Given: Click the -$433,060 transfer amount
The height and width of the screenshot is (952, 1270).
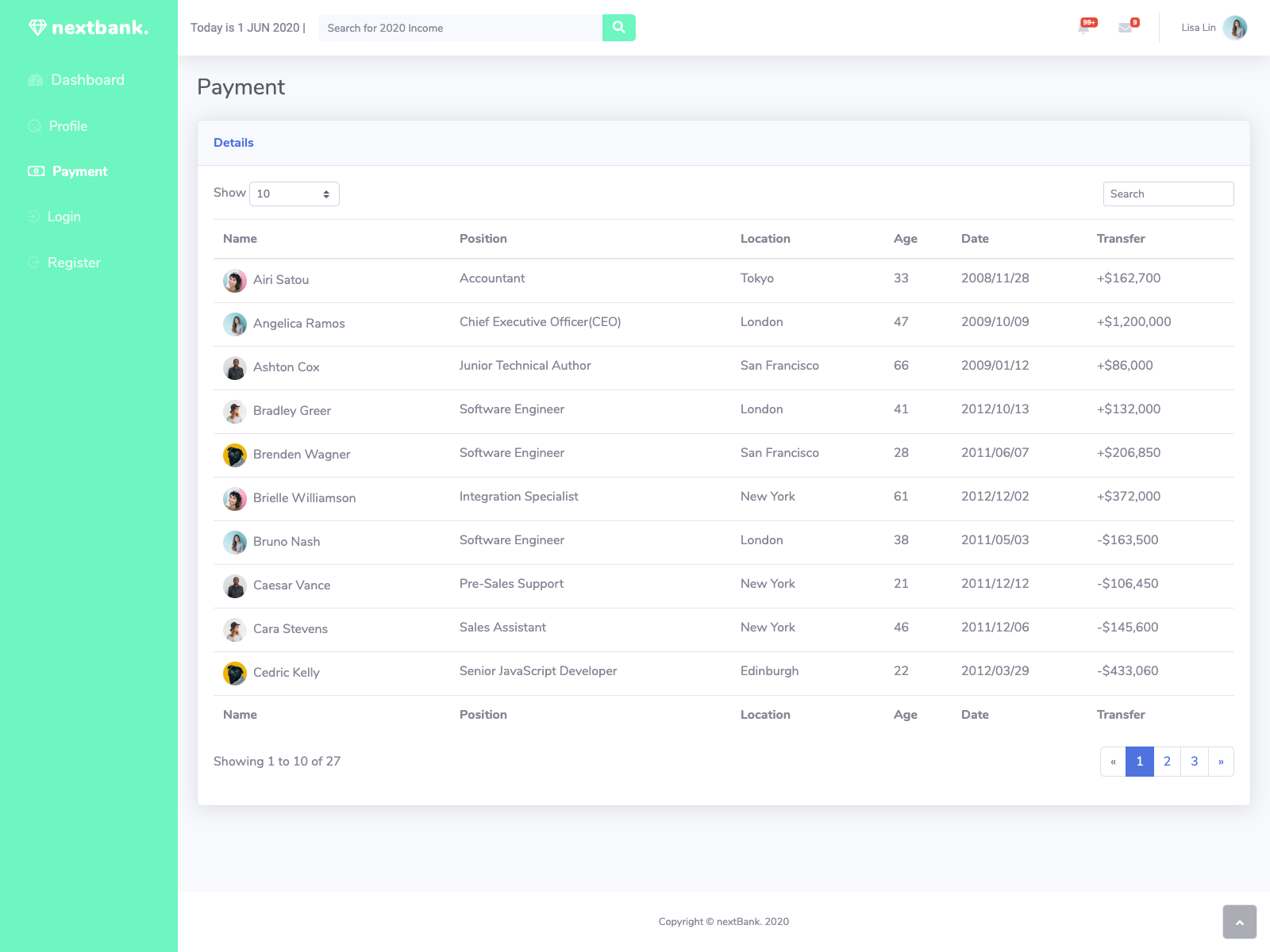Looking at the screenshot, I should click(1127, 671).
